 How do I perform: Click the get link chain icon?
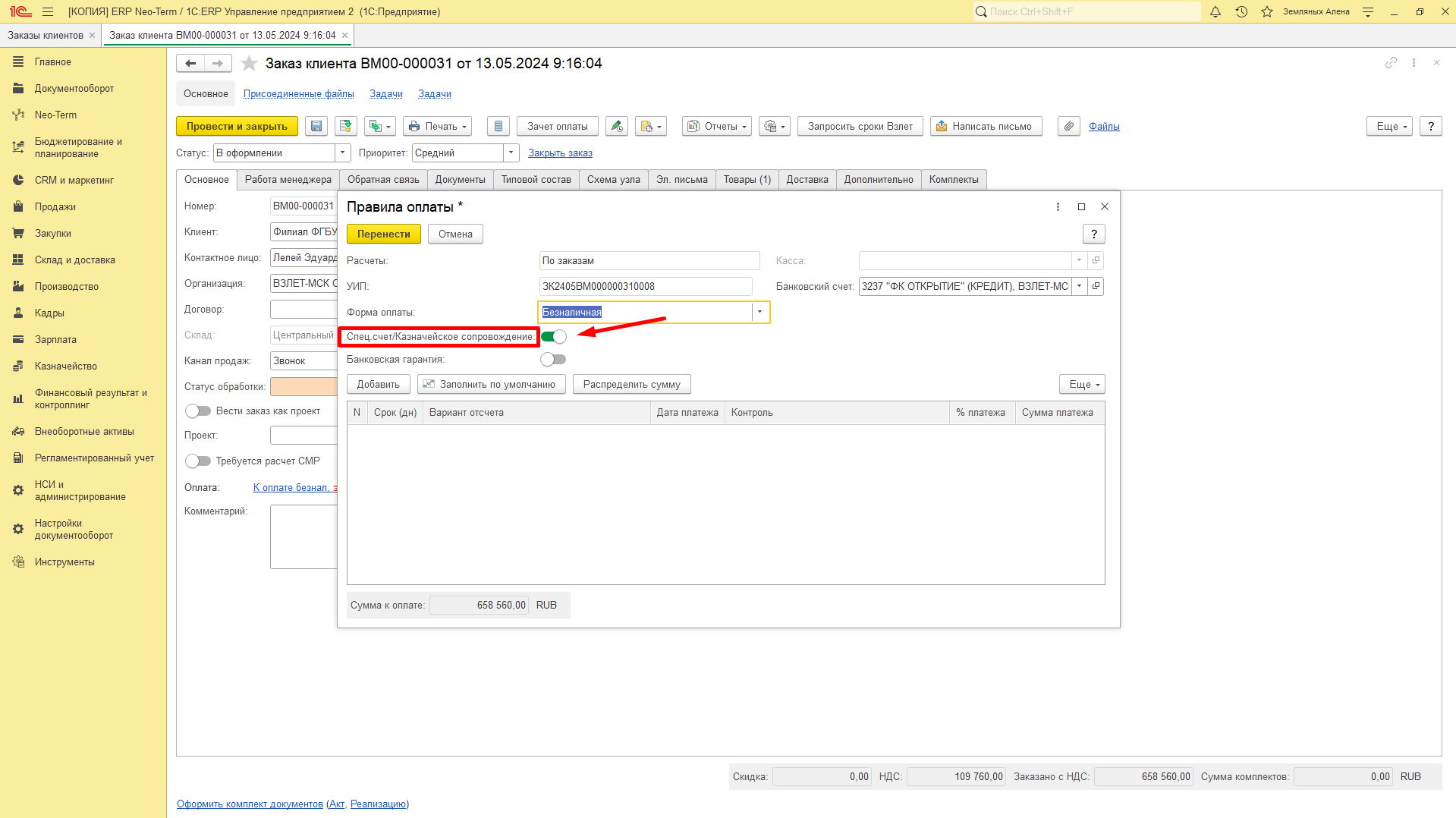click(x=1391, y=63)
